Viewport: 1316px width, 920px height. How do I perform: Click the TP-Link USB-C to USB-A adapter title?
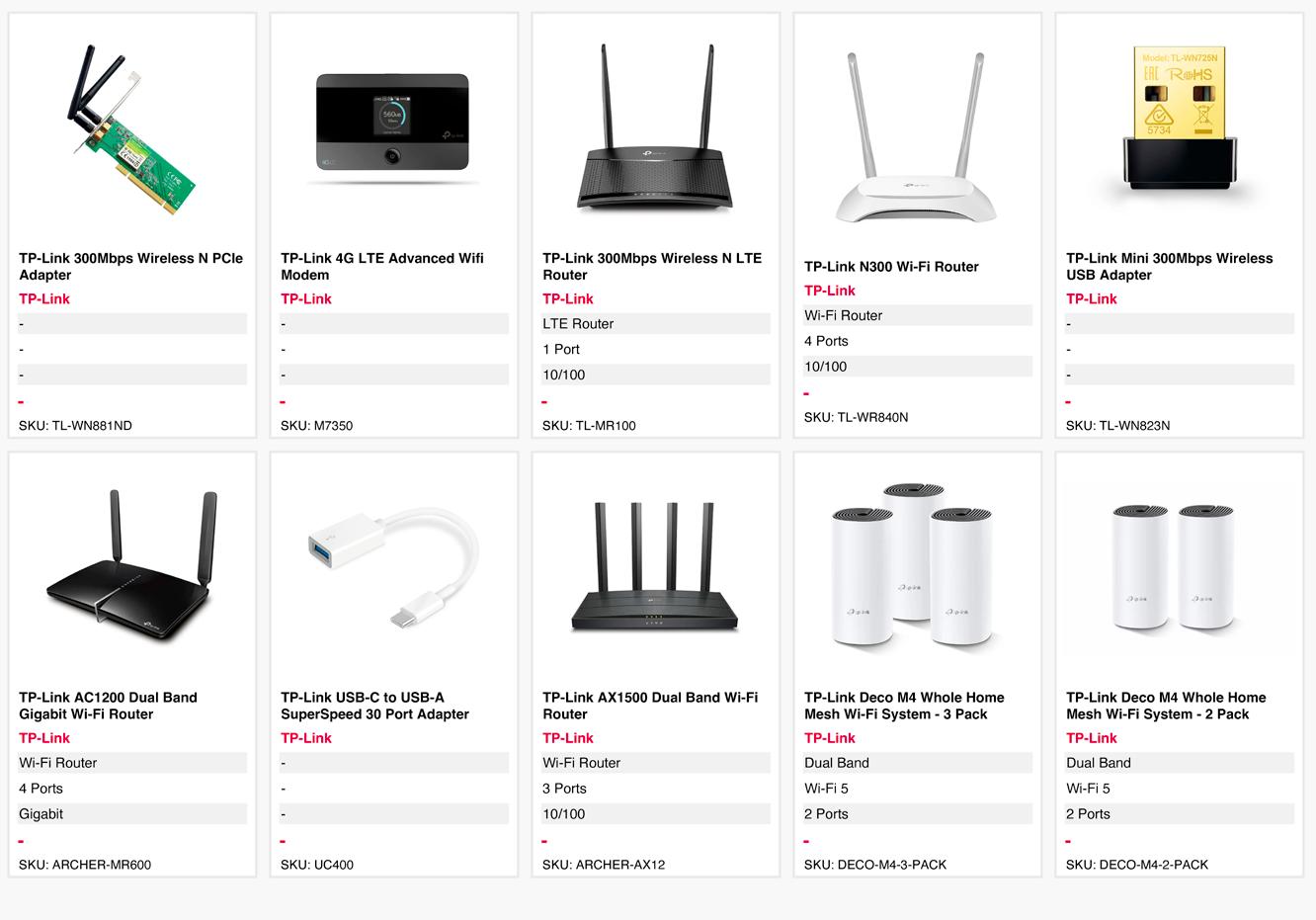point(375,706)
